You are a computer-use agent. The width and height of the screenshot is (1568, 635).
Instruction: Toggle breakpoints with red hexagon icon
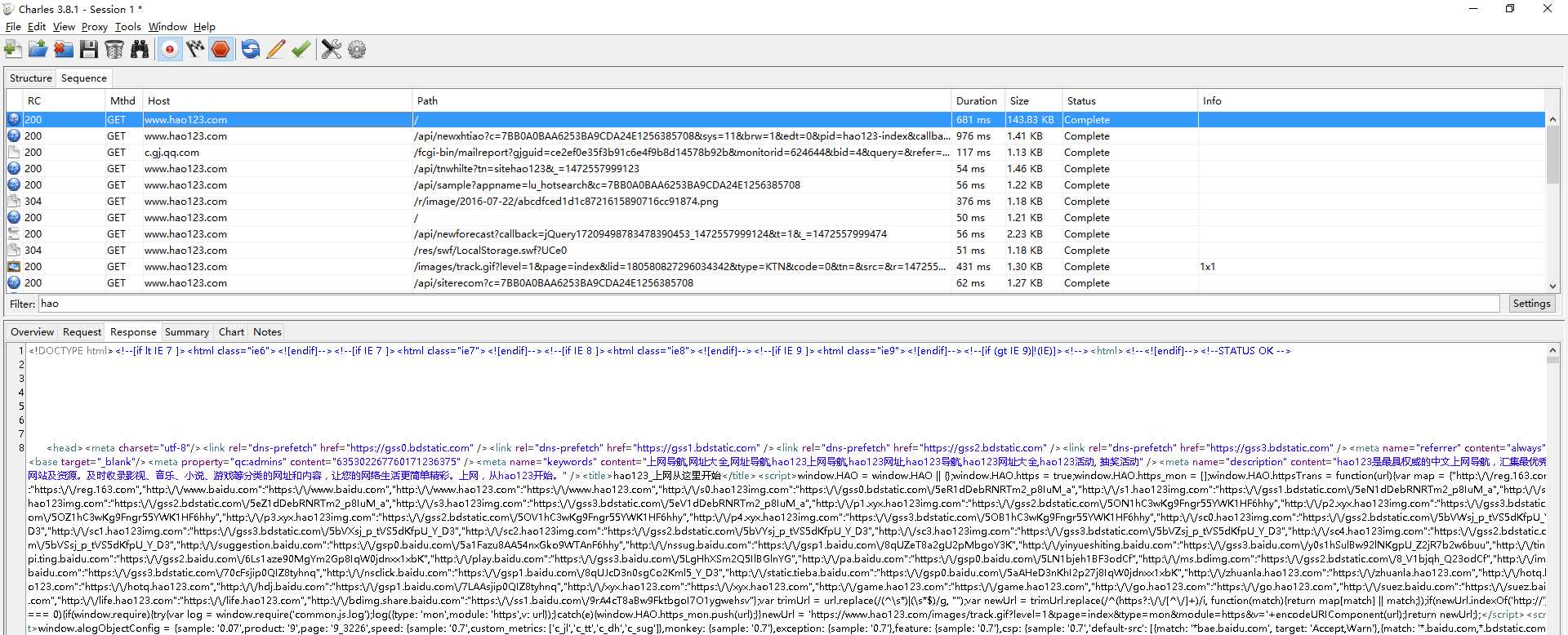pyautogui.click(x=220, y=50)
